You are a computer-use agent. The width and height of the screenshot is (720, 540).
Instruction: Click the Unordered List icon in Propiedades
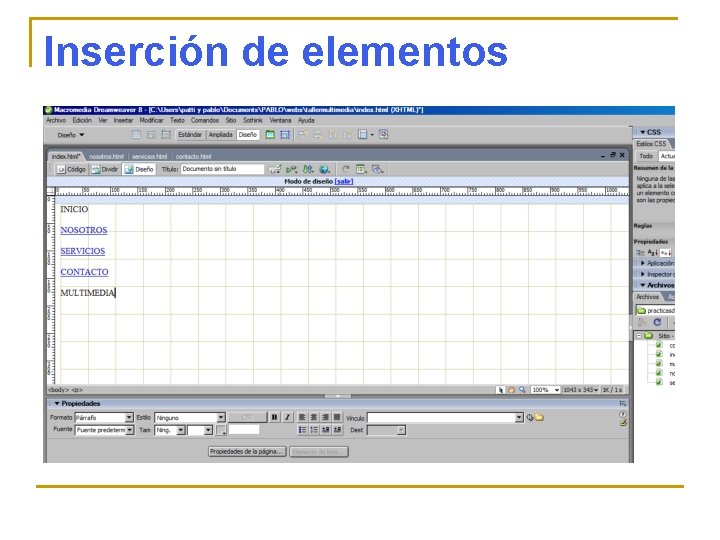point(302,430)
